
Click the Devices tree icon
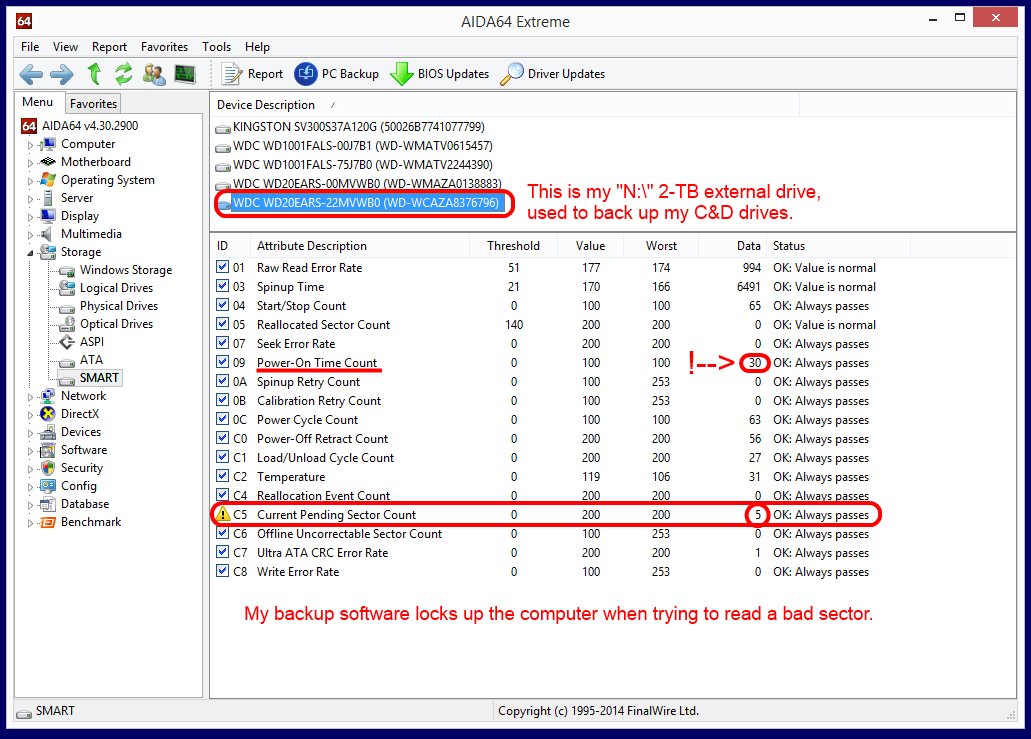(x=48, y=432)
